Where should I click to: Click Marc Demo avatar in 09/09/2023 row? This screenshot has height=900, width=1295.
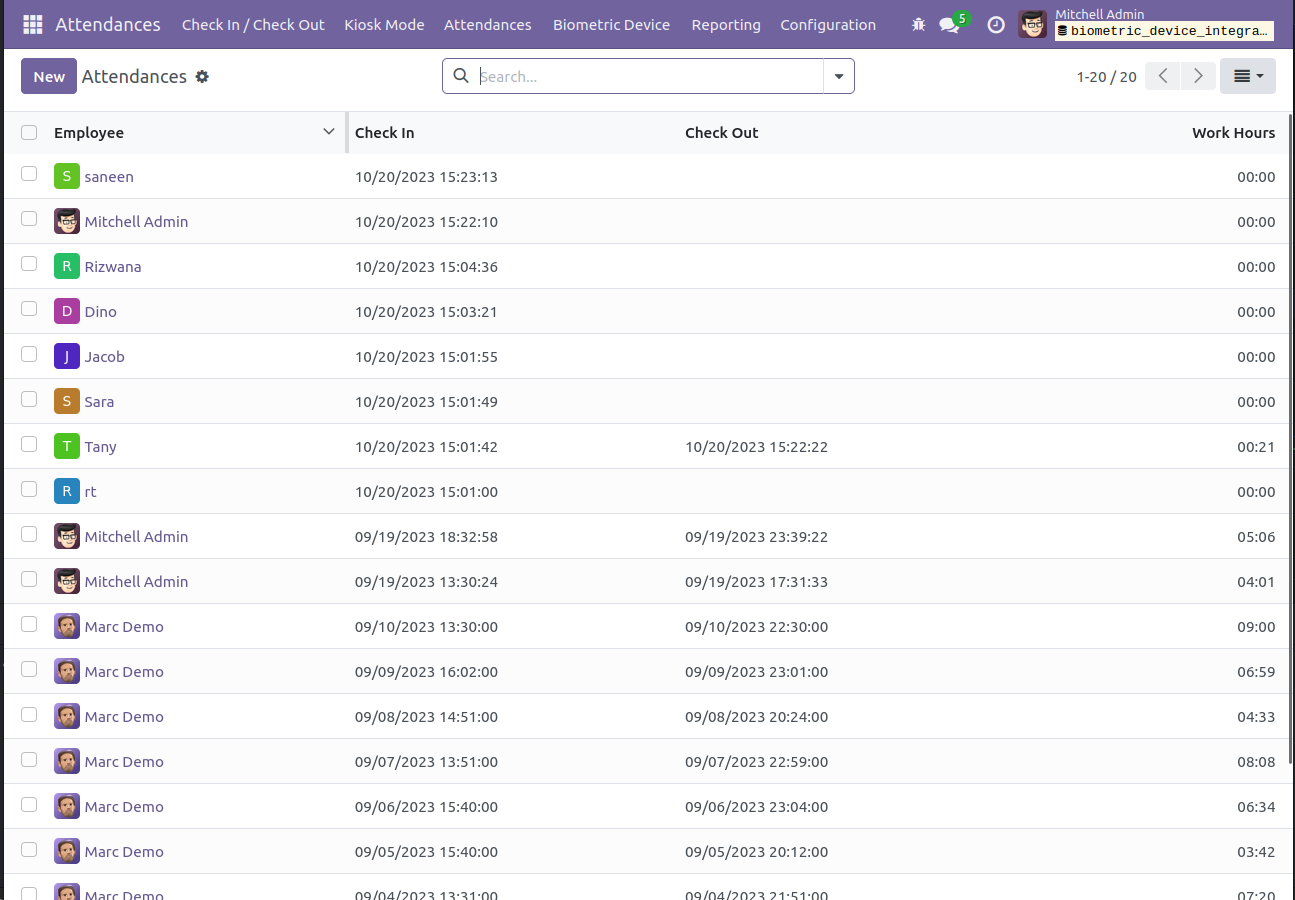[67, 672]
